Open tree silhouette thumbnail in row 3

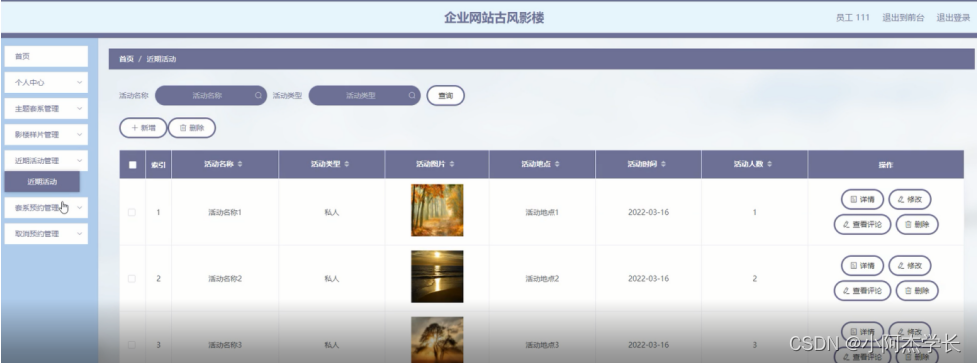[437, 340]
